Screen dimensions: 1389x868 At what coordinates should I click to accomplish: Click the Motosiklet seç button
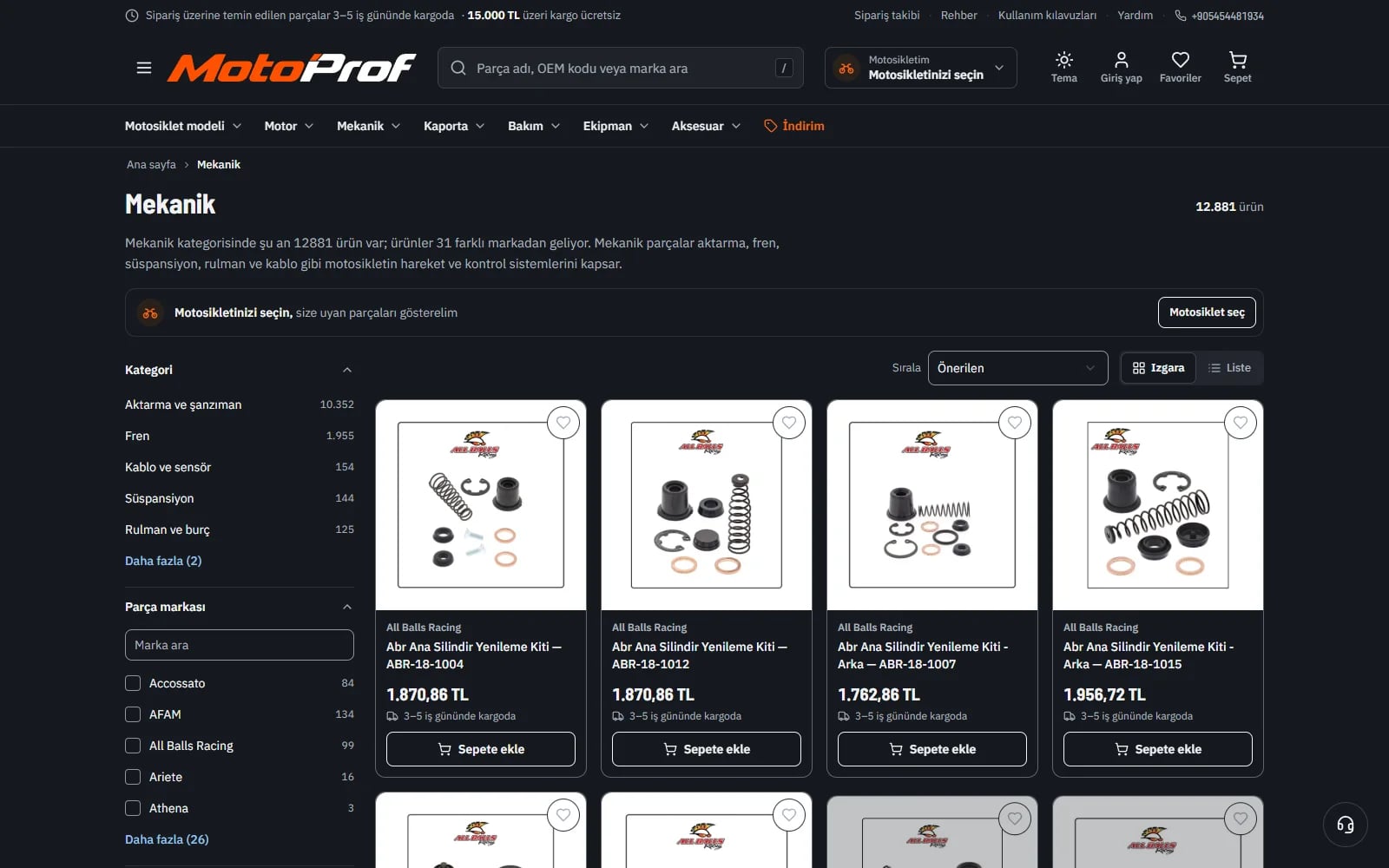click(1207, 312)
